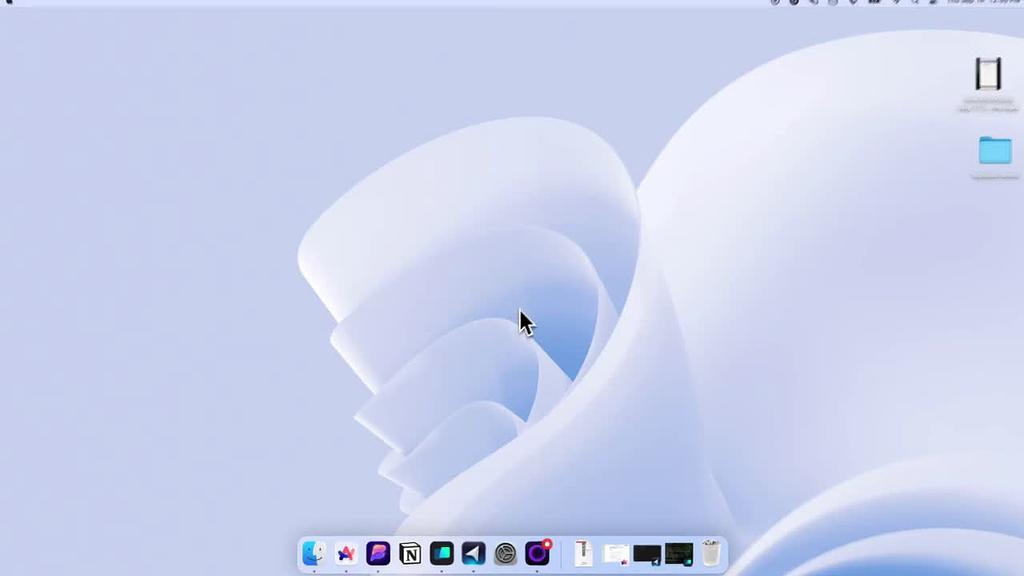
Task: Open Finder from the Dock
Action: (x=314, y=553)
